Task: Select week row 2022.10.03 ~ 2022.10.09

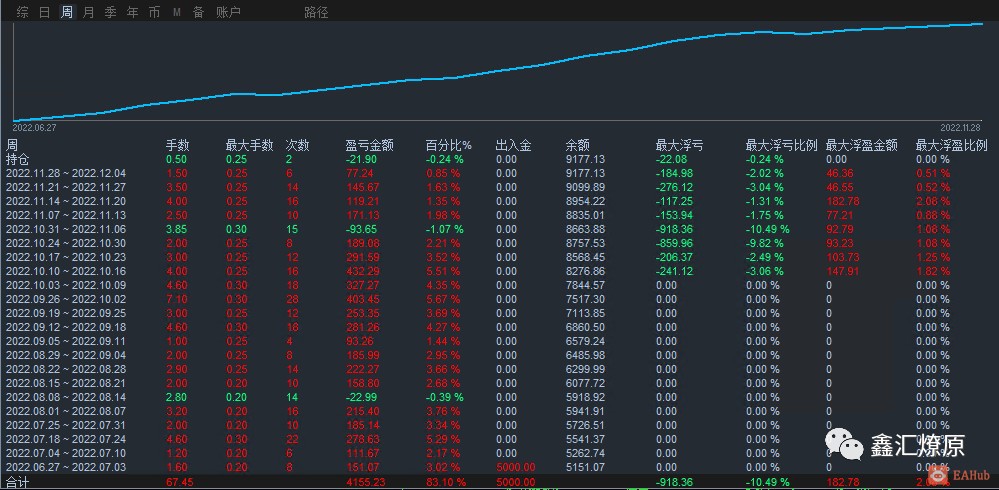Action: (x=66, y=285)
